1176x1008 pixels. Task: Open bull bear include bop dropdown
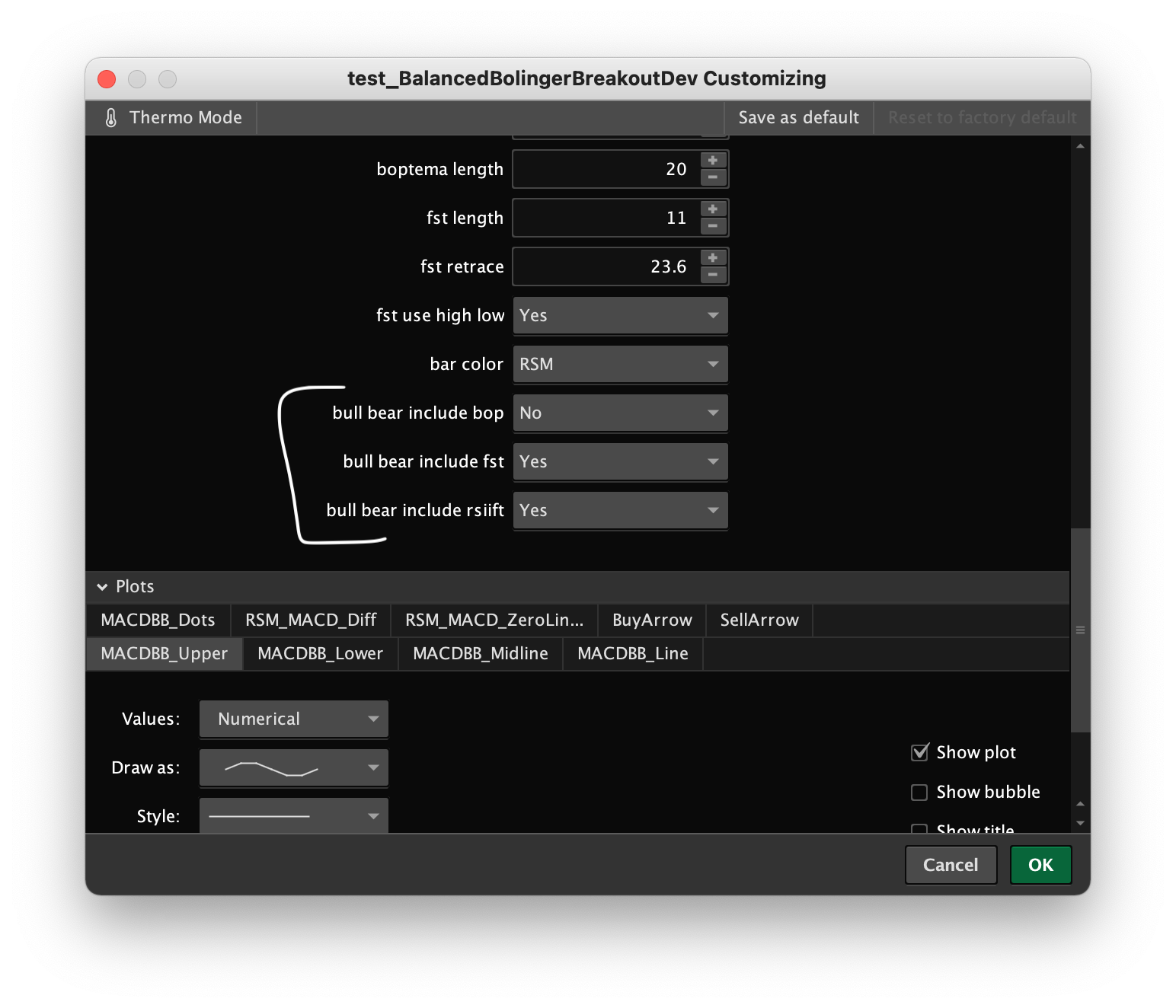click(x=621, y=413)
